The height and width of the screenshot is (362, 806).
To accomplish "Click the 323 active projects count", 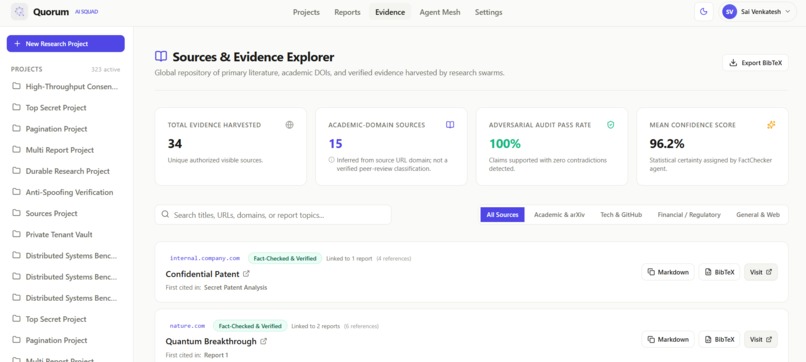I will (105, 69).
